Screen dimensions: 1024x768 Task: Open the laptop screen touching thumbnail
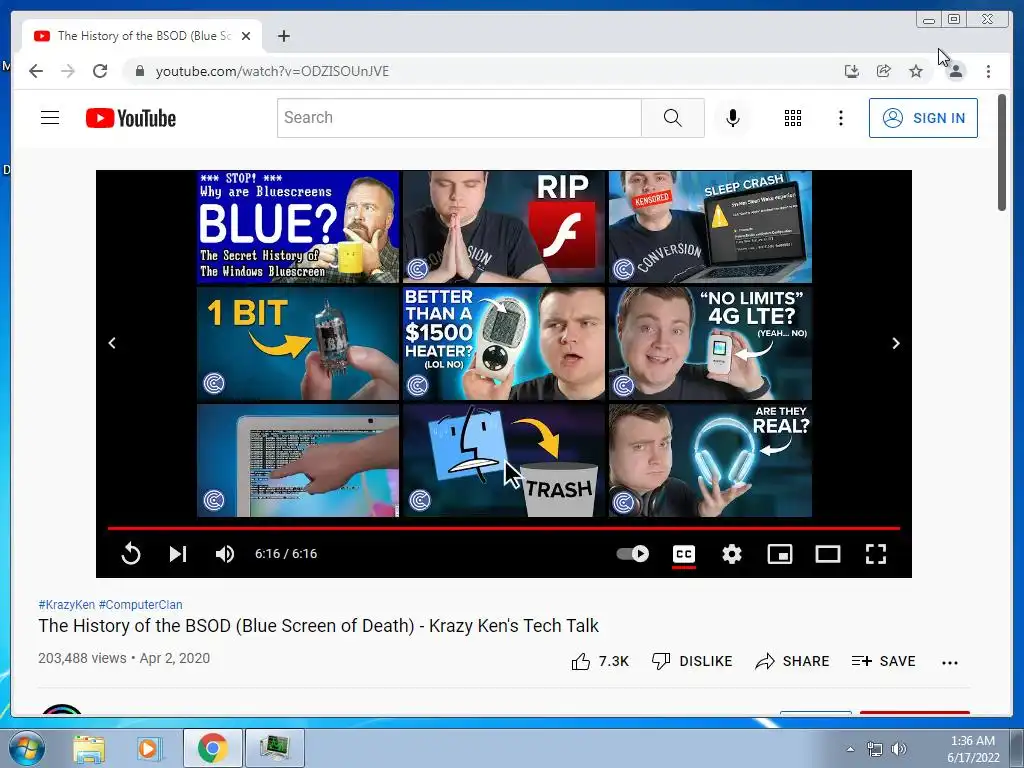(298, 460)
